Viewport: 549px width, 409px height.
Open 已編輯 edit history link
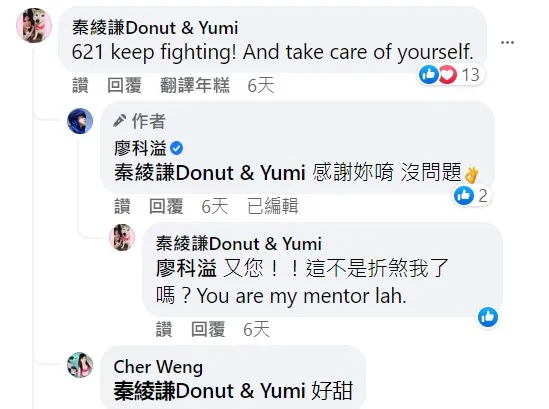click(272, 206)
